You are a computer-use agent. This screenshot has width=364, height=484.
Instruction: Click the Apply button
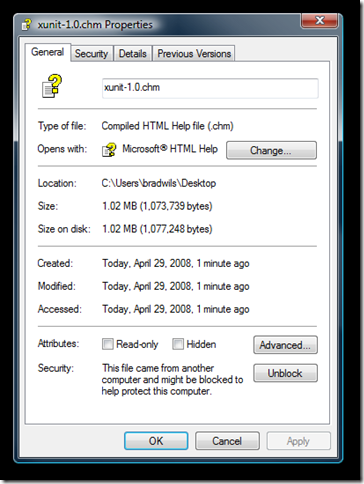tap(298, 441)
